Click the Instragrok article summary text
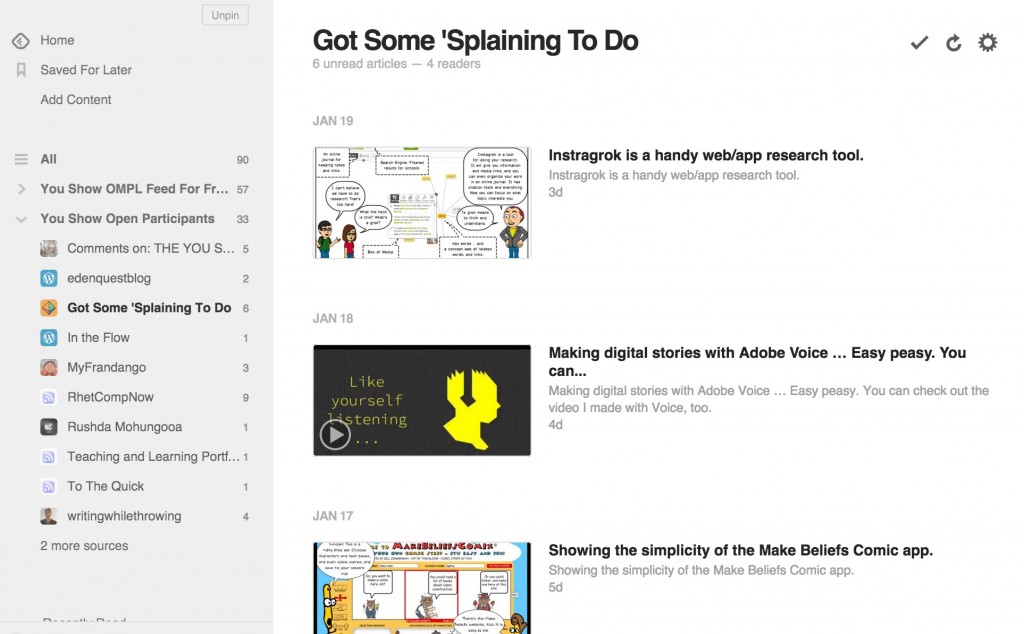Image resolution: width=1024 pixels, height=634 pixels. point(674,175)
